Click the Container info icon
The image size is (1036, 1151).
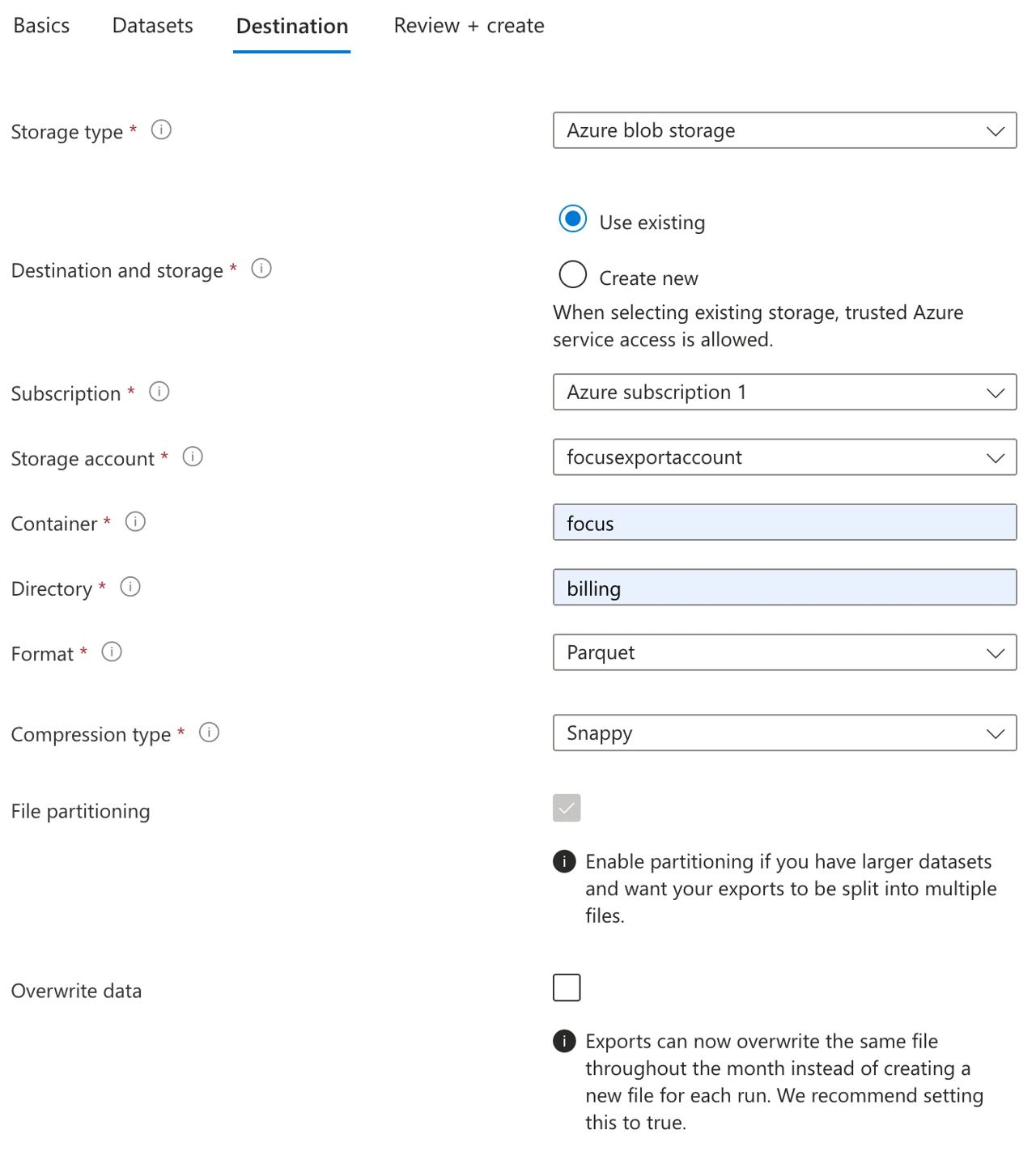coord(135,522)
